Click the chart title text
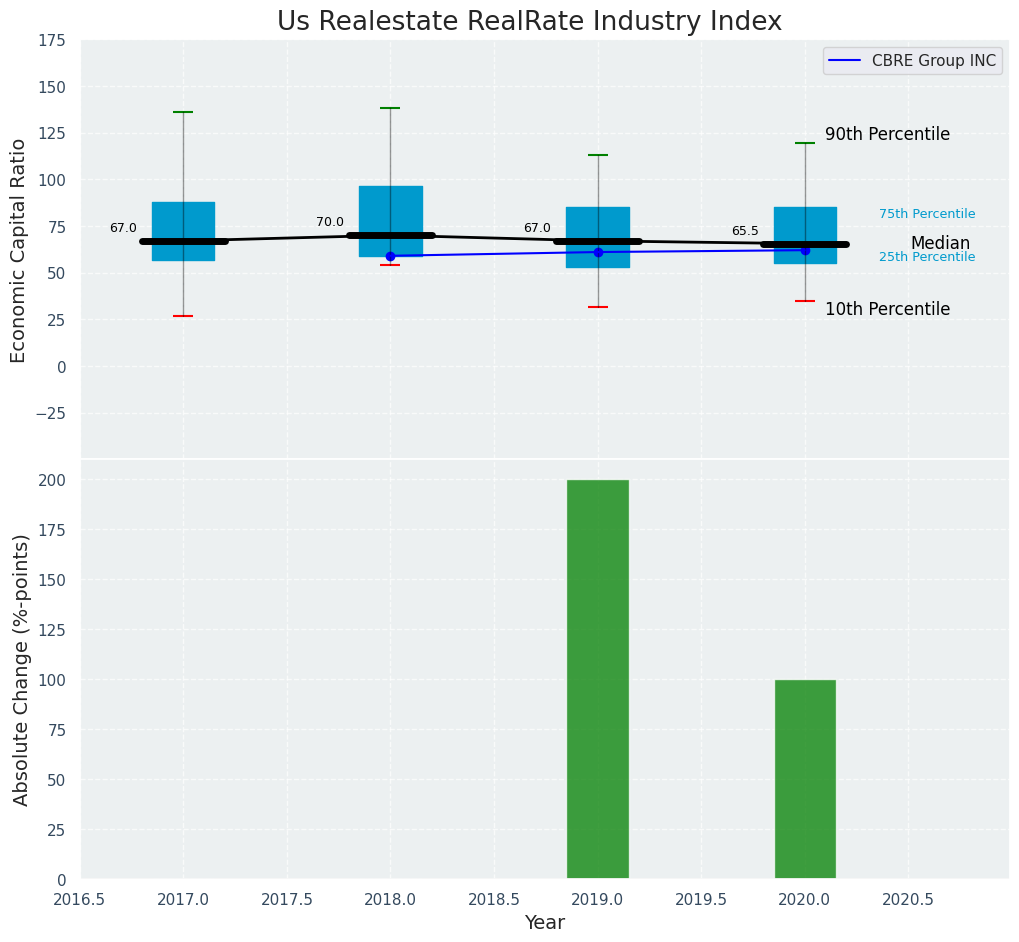The width and height of the screenshot is (1019, 942). 529,21
